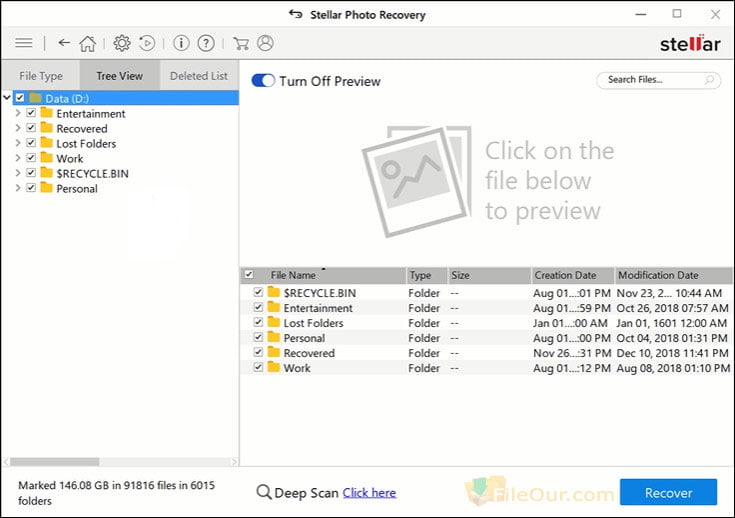Click the Data (D:) drive folder icon
Image resolution: width=735 pixels, height=518 pixels.
36,98
